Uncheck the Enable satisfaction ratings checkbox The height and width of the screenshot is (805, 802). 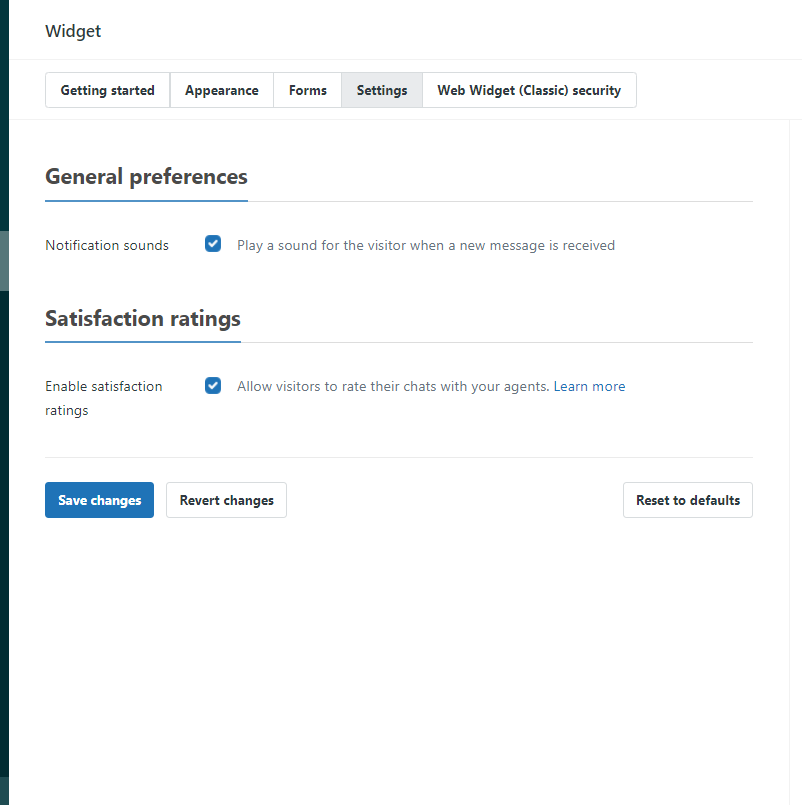[213, 386]
